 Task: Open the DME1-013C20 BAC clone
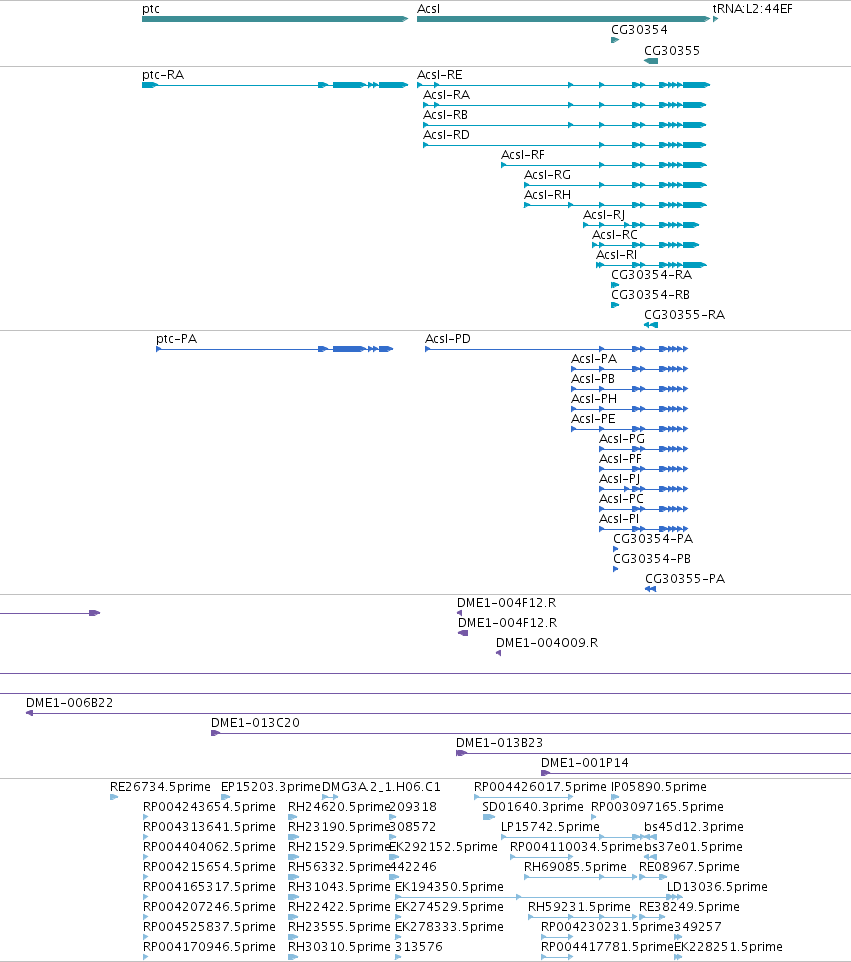(531, 733)
